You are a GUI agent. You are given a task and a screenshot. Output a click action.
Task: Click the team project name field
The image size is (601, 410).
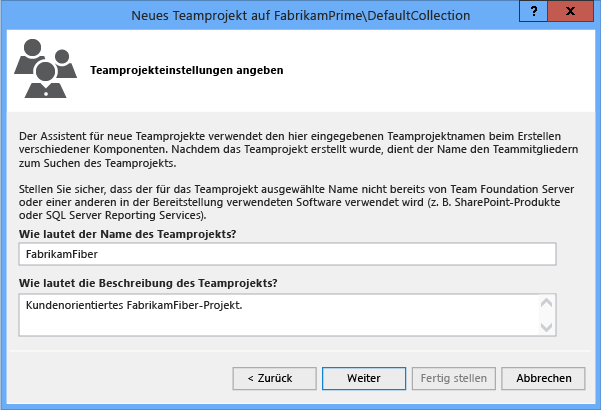(287, 254)
